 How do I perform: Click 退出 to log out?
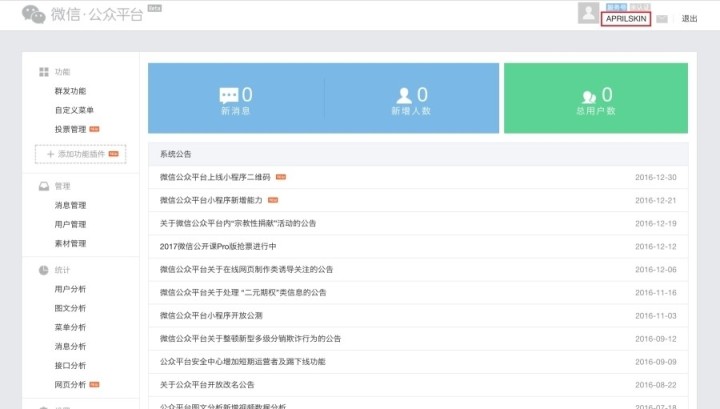689,19
